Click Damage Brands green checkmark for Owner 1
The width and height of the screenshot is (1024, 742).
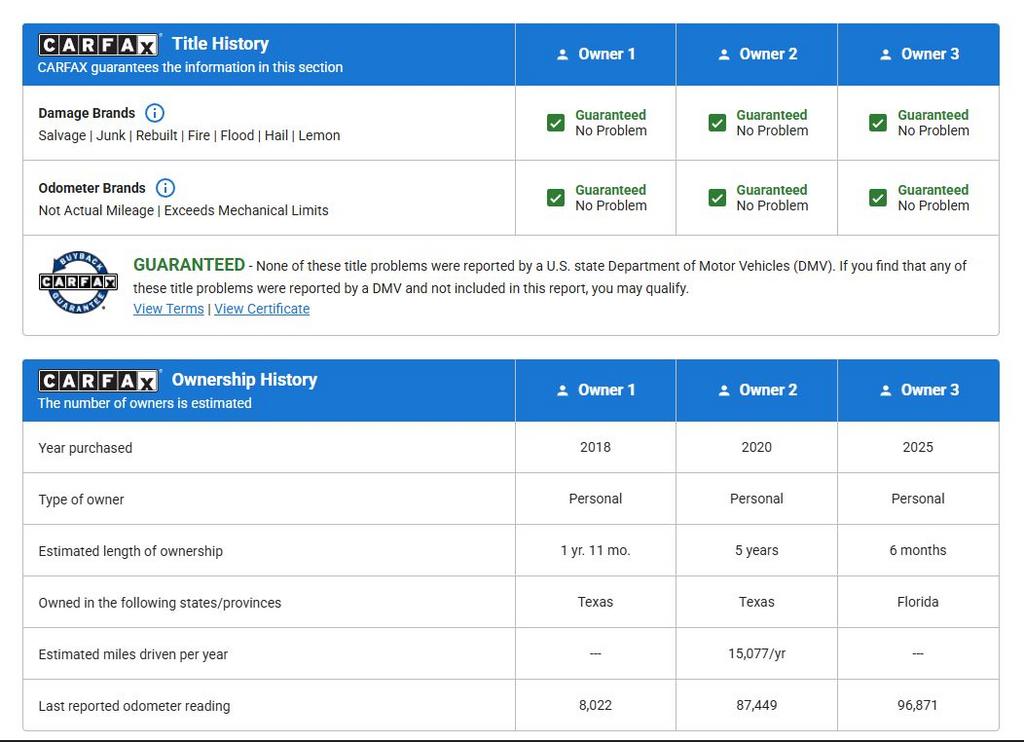pyautogui.click(x=556, y=123)
